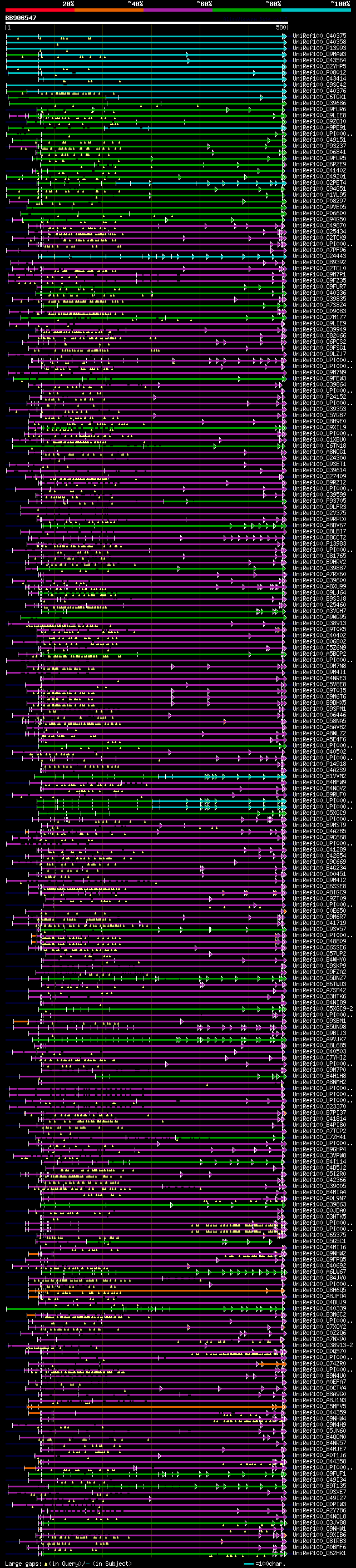Select the UniRef100_Q9M4I2 label
The image size is (356, 1568).
319,880
